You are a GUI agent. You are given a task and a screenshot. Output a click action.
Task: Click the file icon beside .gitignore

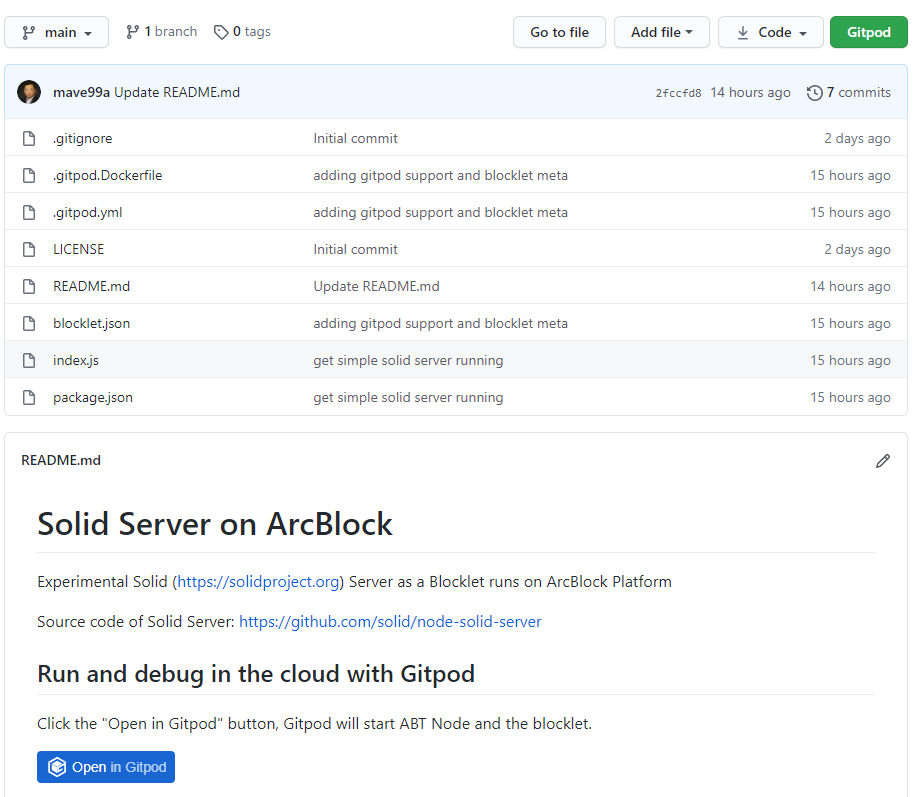(x=29, y=138)
